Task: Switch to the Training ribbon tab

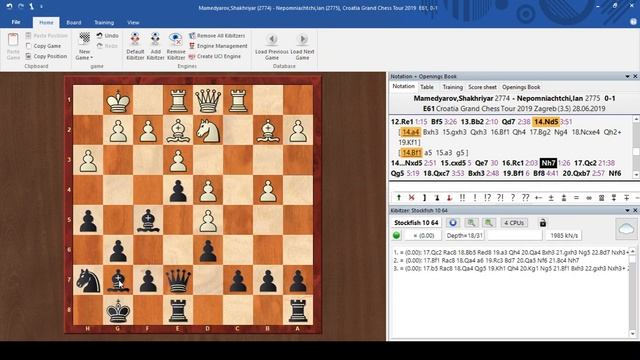Action: 104,22
